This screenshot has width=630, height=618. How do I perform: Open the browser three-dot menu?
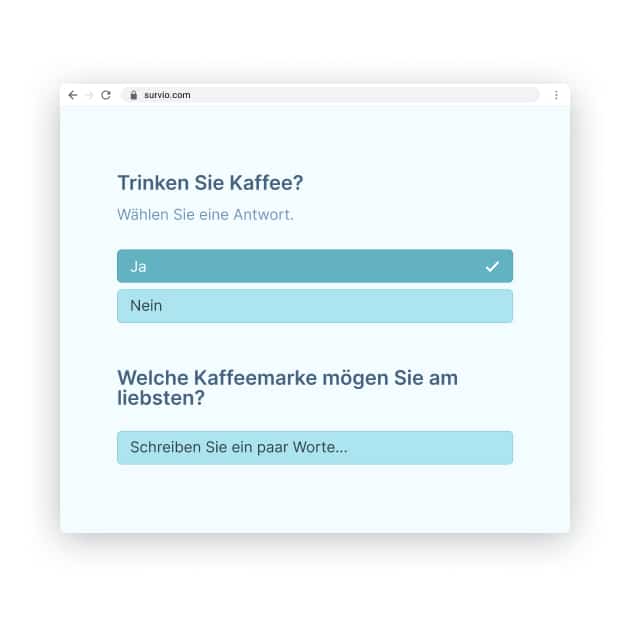coord(556,95)
